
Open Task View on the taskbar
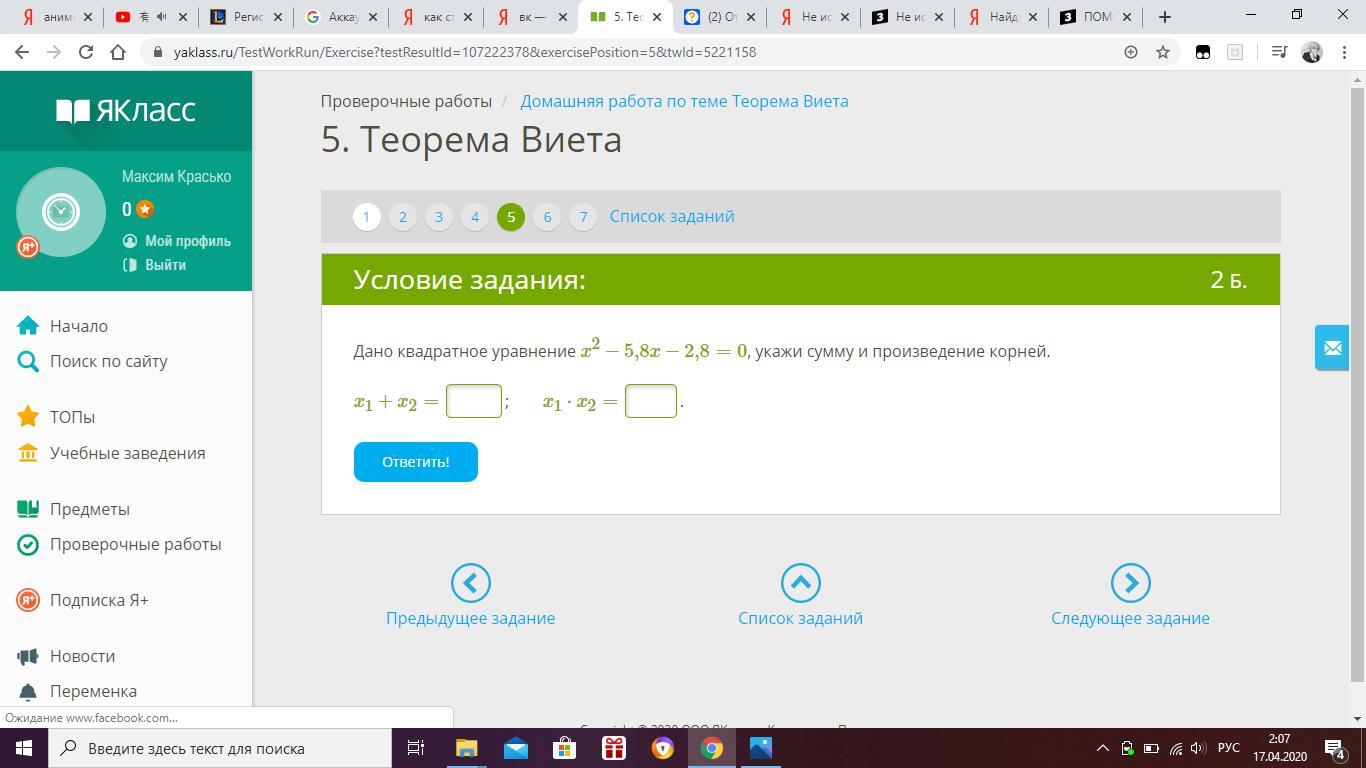[416, 748]
